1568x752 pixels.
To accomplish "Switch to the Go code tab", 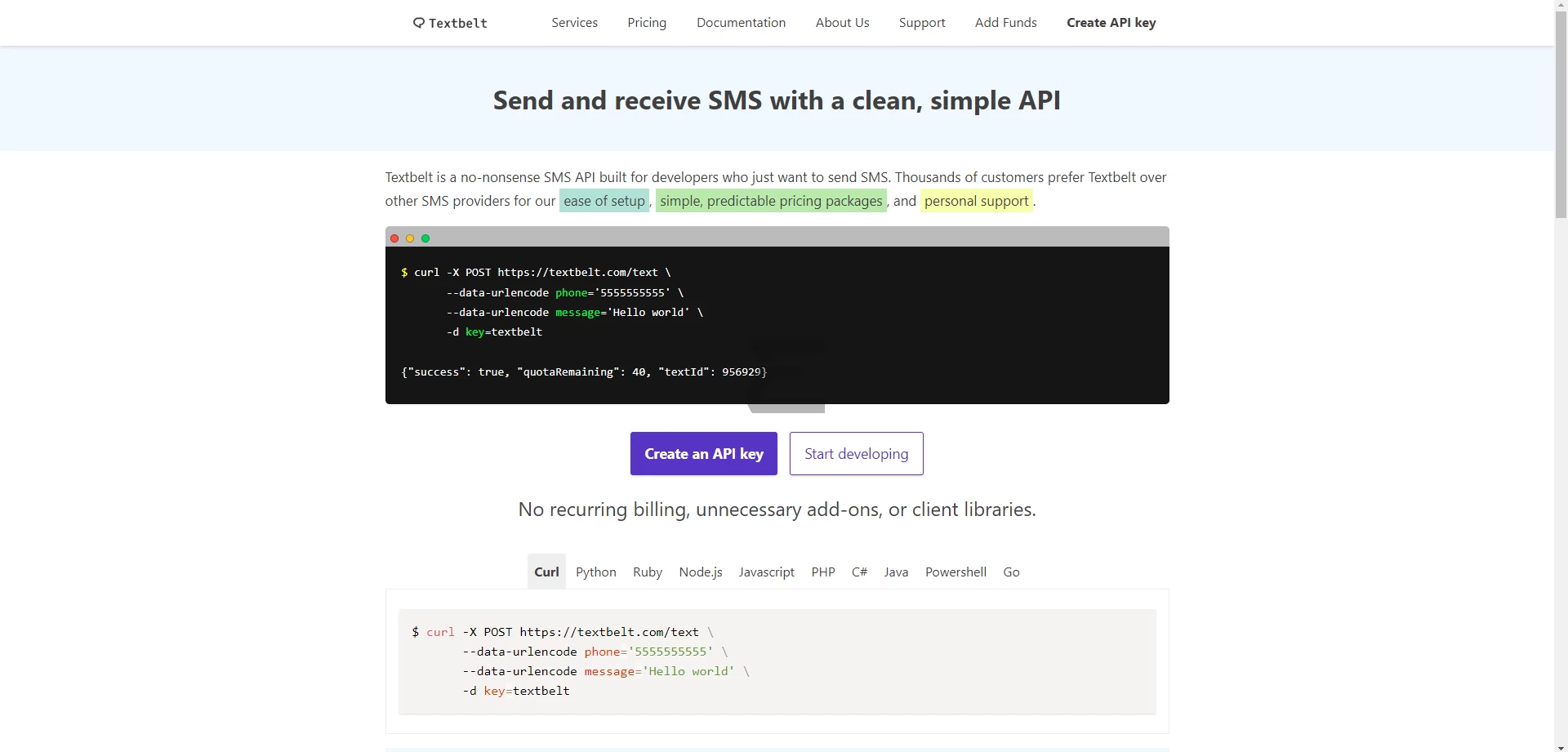I will 1011,572.
